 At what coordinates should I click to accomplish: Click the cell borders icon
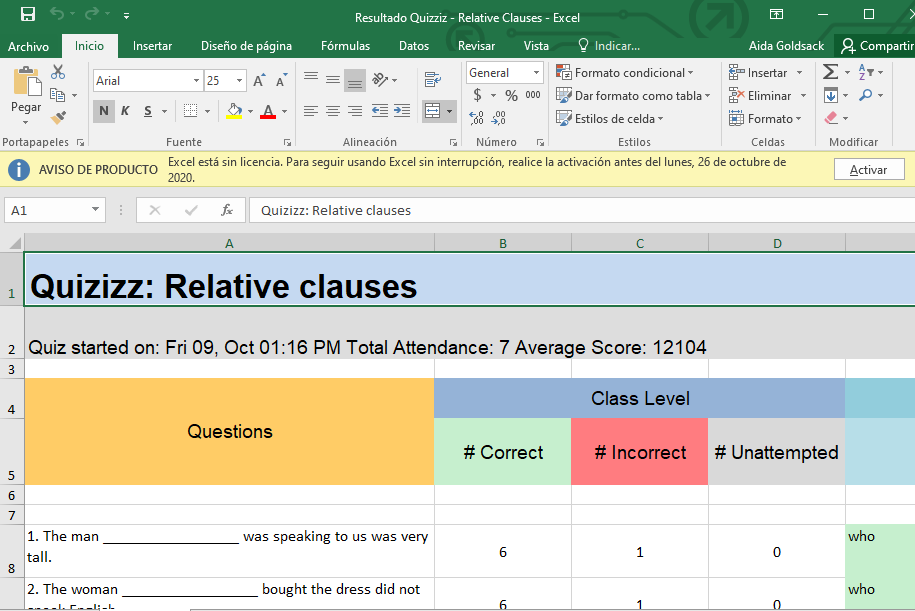pyautogui.click(x=190, y=111)
